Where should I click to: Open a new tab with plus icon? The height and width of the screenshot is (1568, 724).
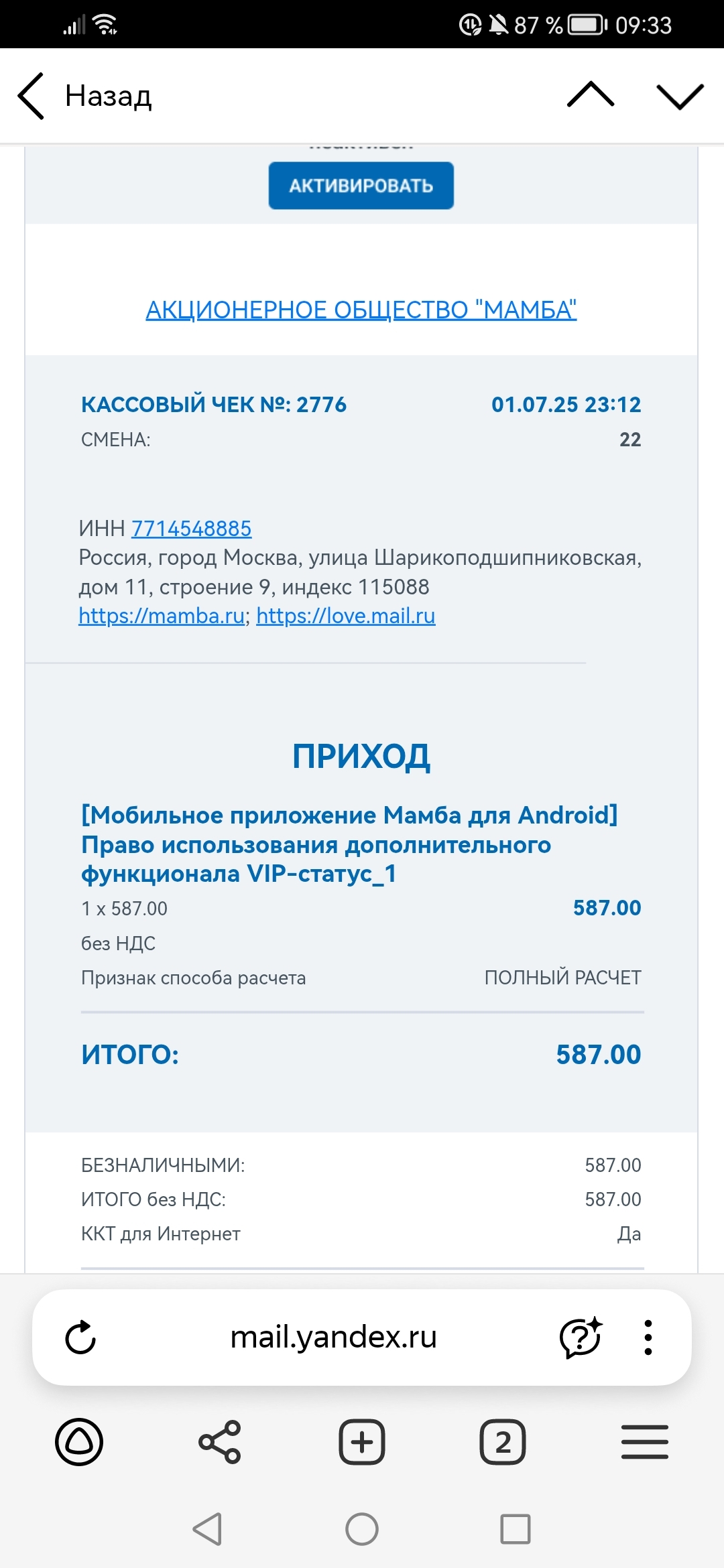click(x=362, y=1441)
